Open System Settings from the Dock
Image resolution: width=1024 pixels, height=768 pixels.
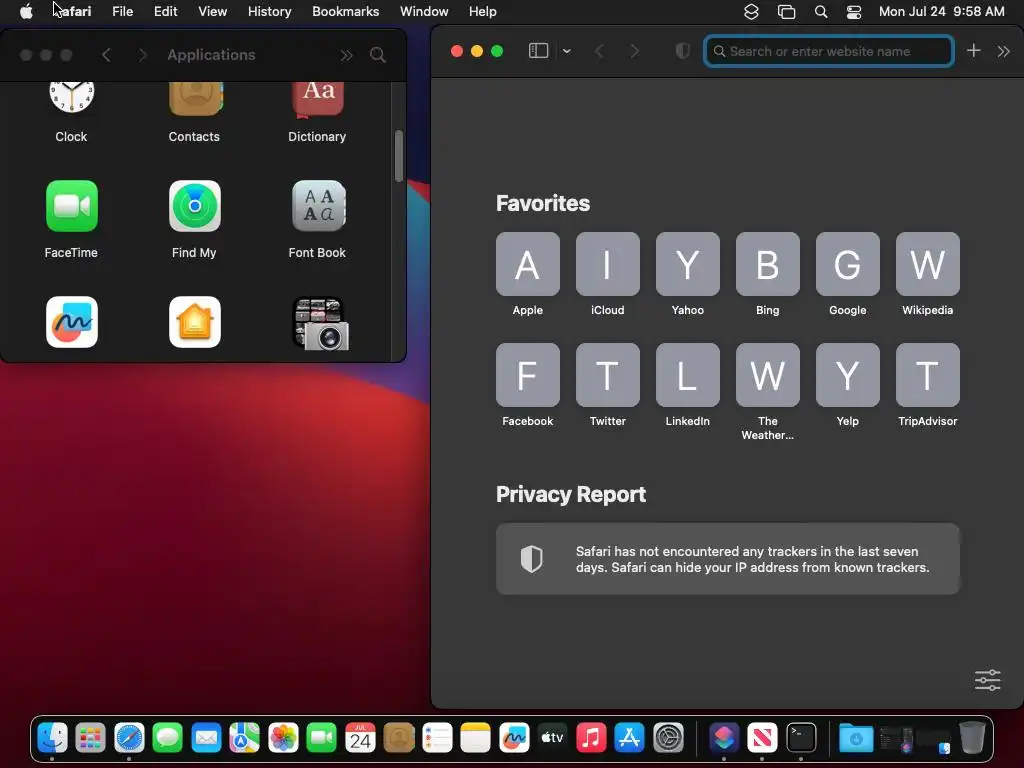tap(668, 738)
